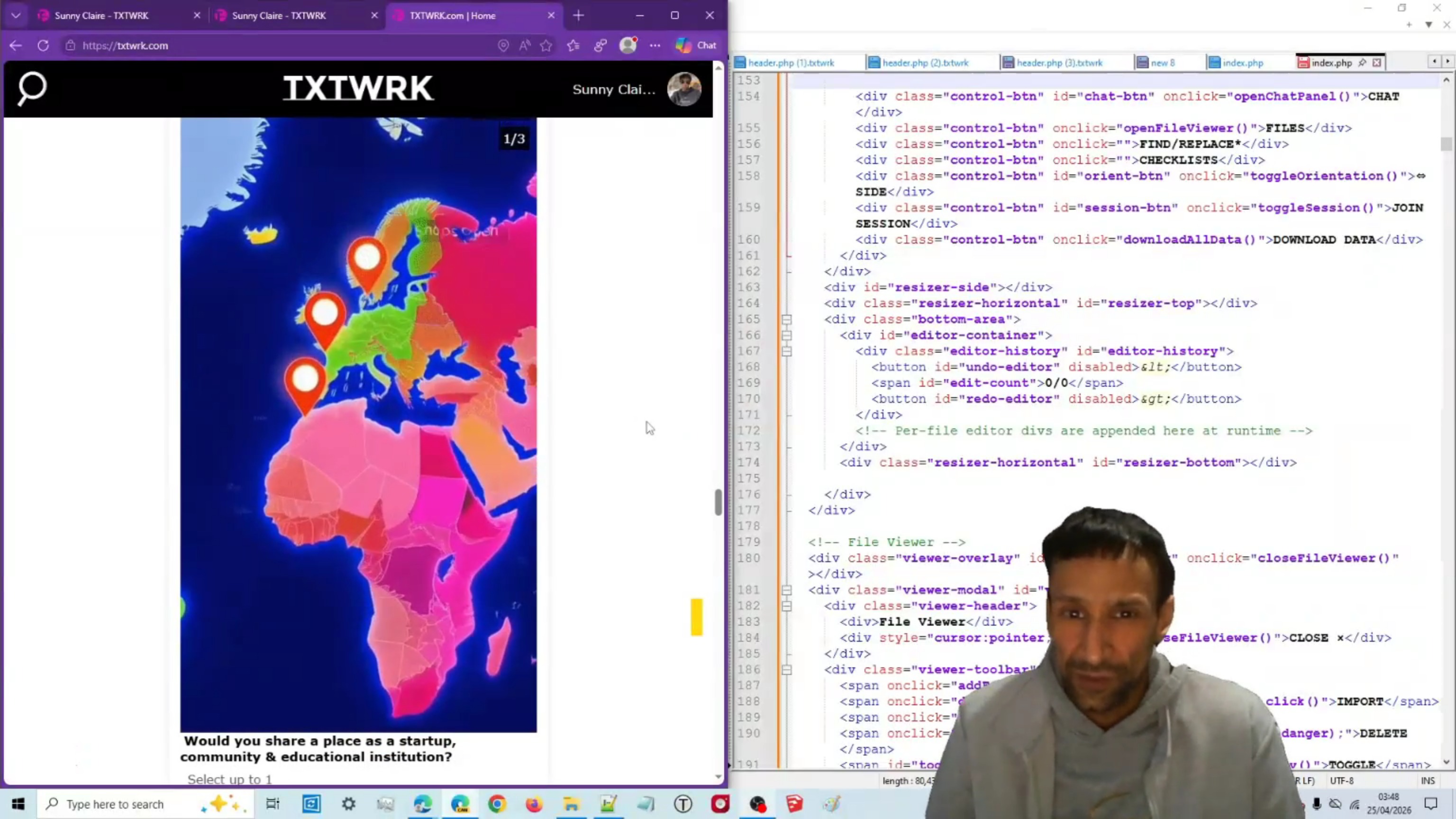The width and height of the screenshot is (1456, 819).
Task: Open Windows Start menu
Action: click(18, 804)
